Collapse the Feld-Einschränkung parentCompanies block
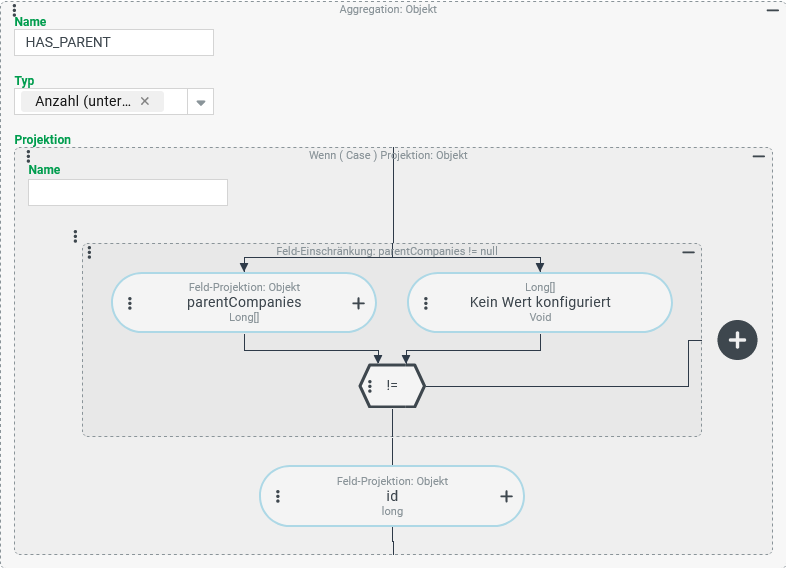 pos(688,252)
